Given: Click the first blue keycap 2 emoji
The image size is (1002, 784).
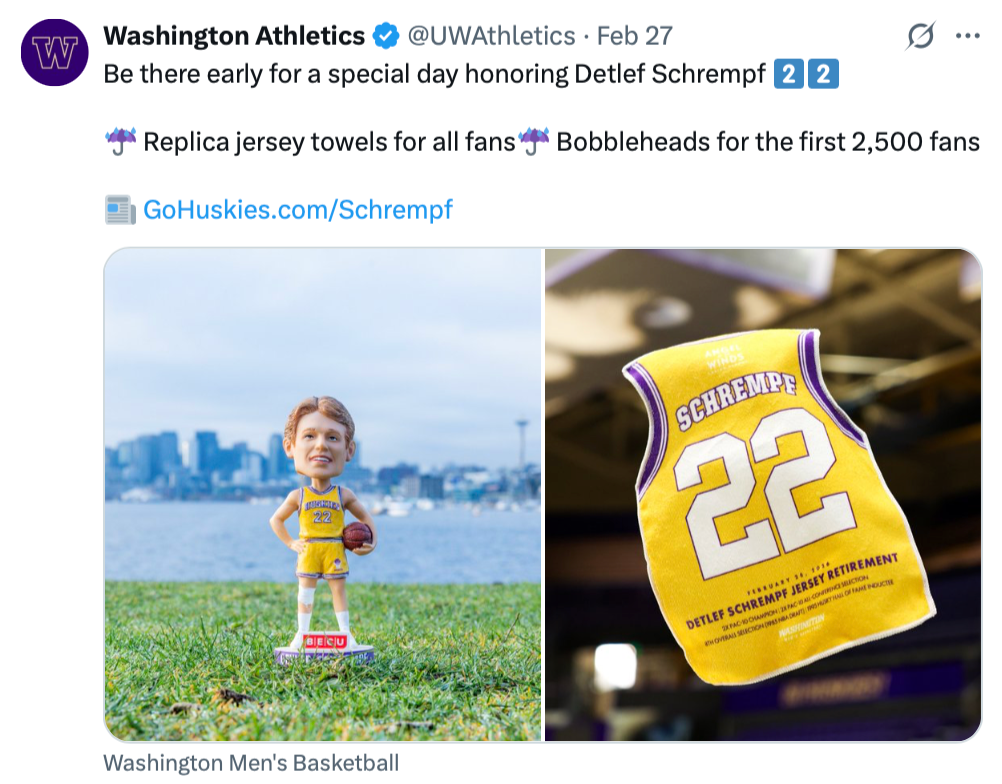Looking at the screenshot, I should [x=787, y=75].
